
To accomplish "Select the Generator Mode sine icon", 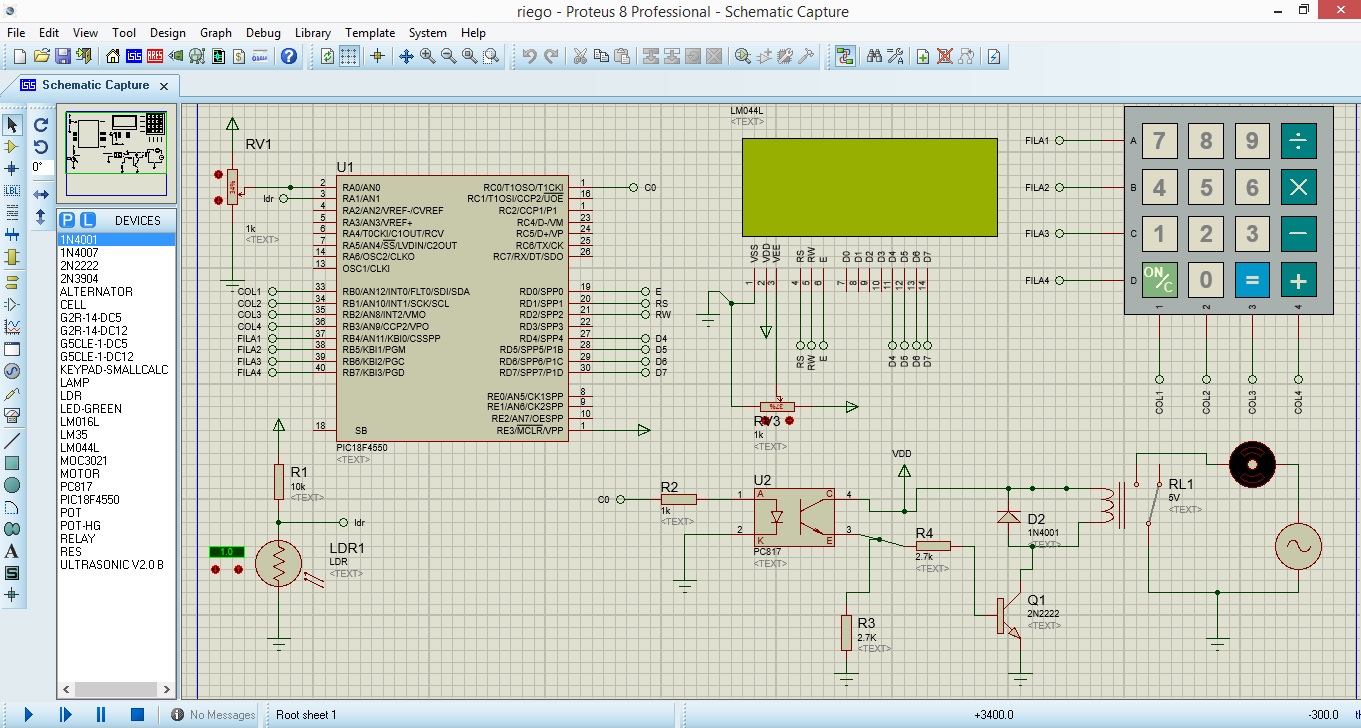I will pyautogui.click(x=12, y=371).
